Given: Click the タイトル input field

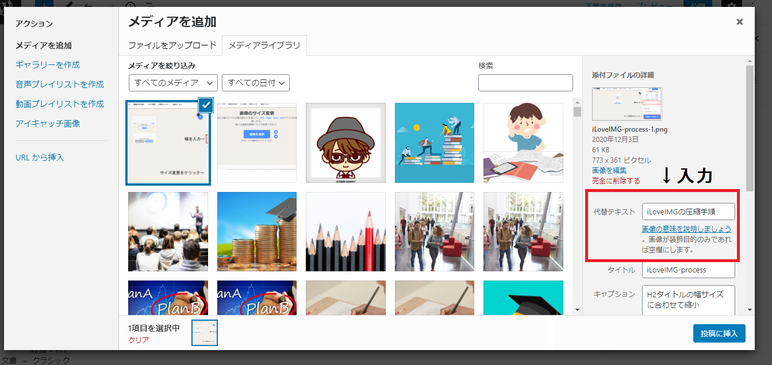Looking at the screenshot, I should (x=688, y=270).
